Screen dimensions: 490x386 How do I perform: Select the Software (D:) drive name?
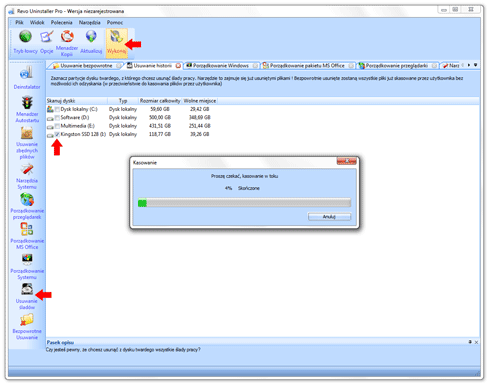click(x=75, y=117)
